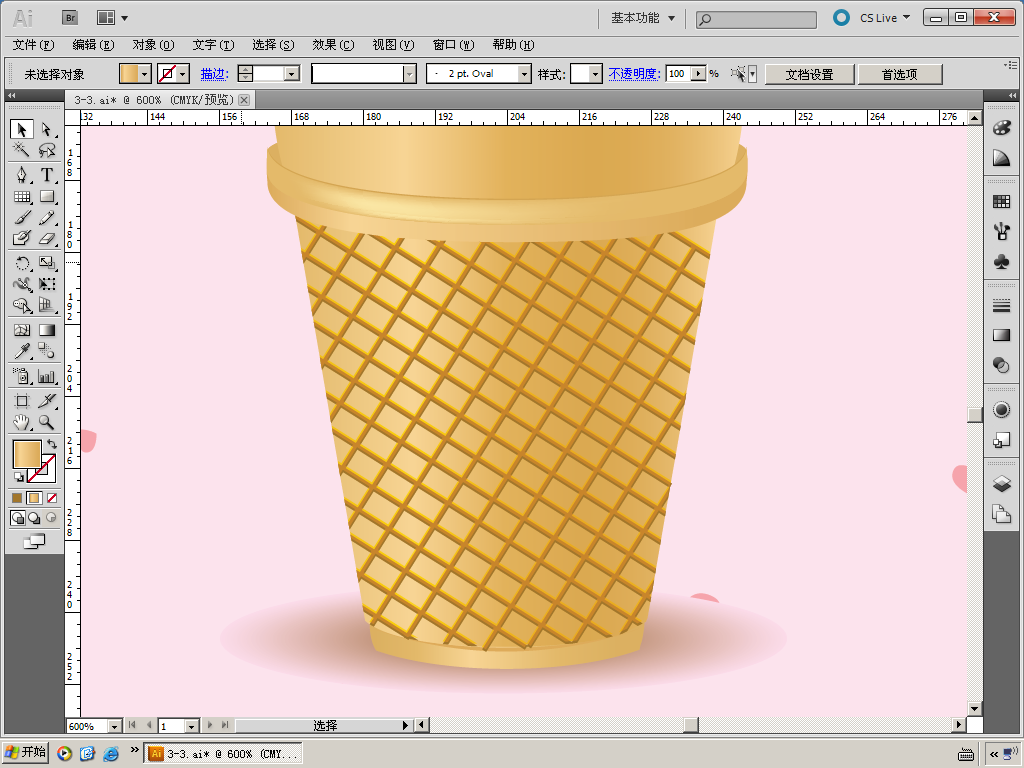1024x768 pixels.
Task: Activate the Rotate tool
Action: (x=22, y=263)
